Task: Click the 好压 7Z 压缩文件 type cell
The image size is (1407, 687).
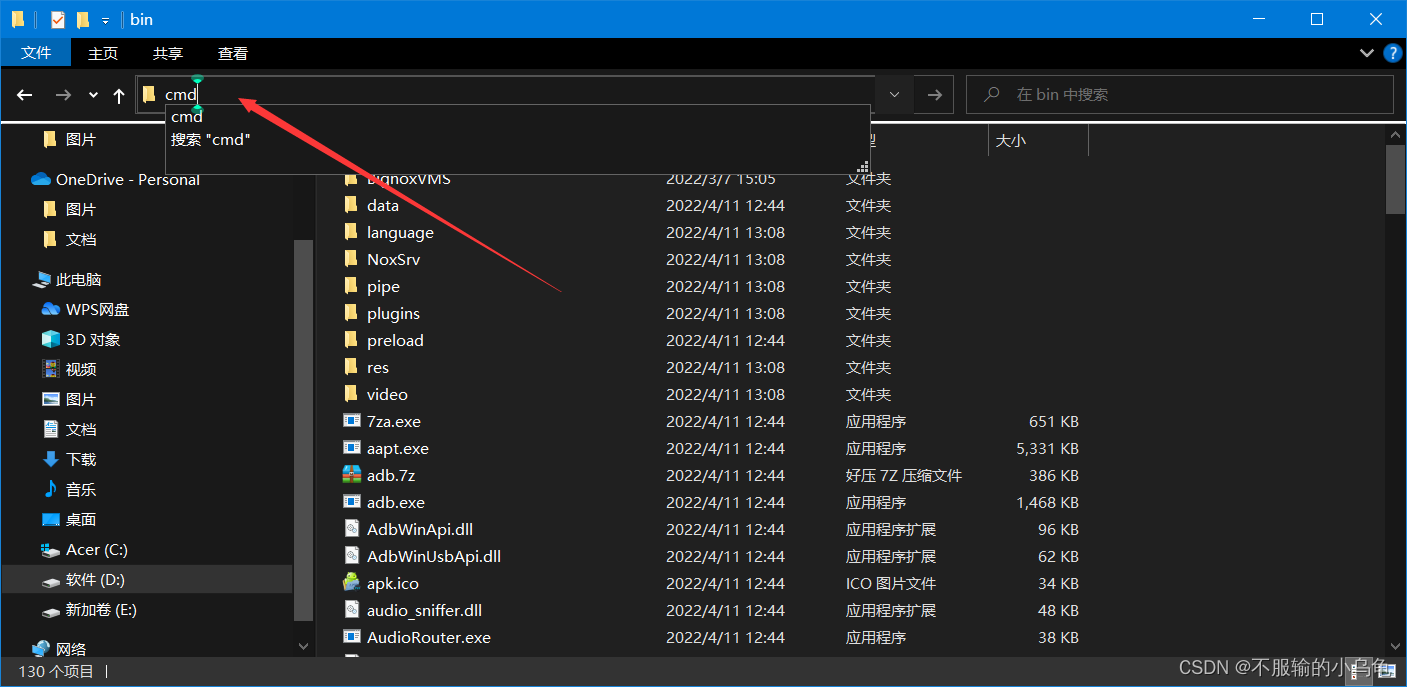Action: [x=904, y=476]
